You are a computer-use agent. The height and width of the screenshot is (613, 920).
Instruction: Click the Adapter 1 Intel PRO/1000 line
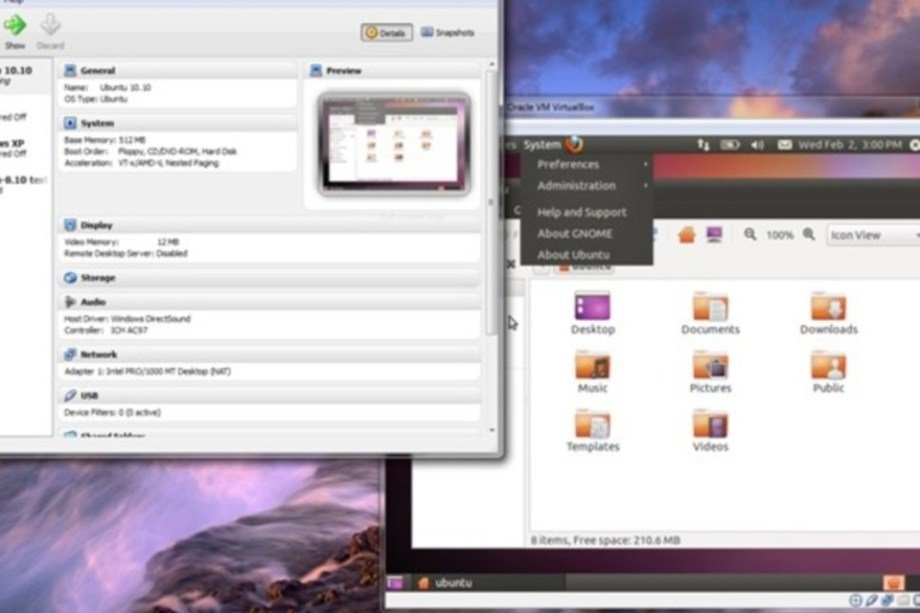point(147,371)
